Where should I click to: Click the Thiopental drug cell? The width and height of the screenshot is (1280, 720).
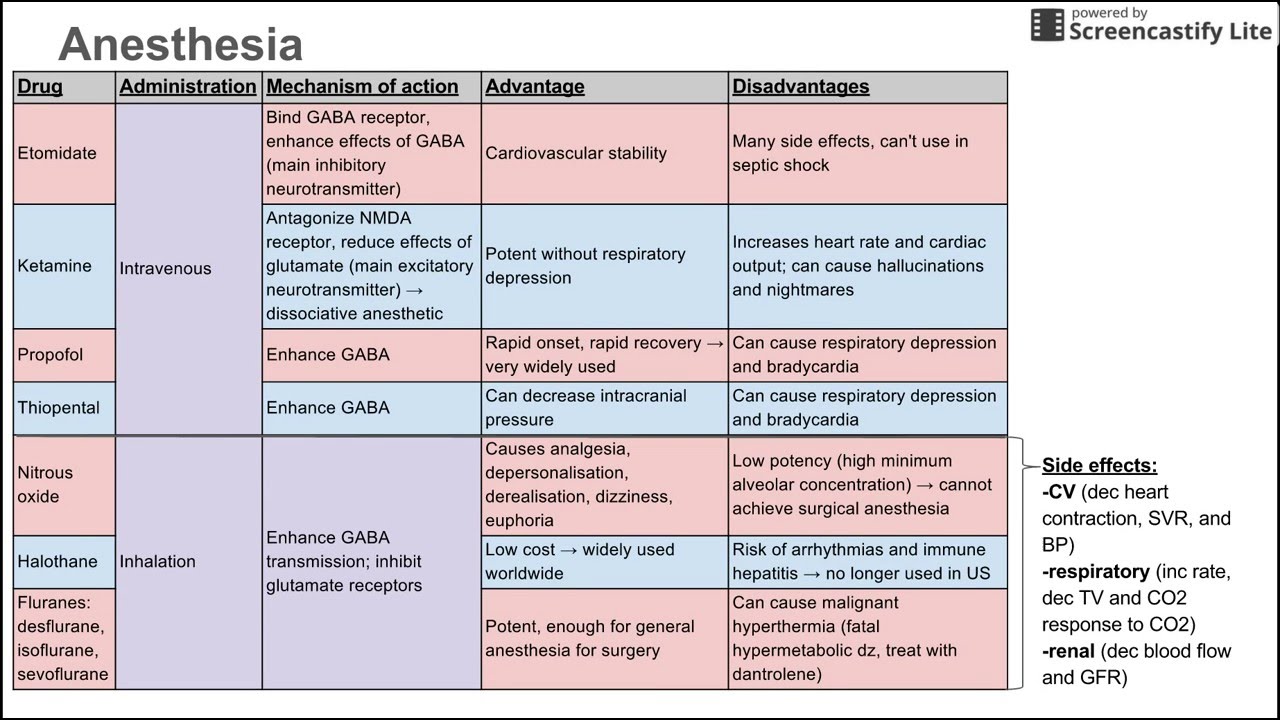tap(58, 408)
